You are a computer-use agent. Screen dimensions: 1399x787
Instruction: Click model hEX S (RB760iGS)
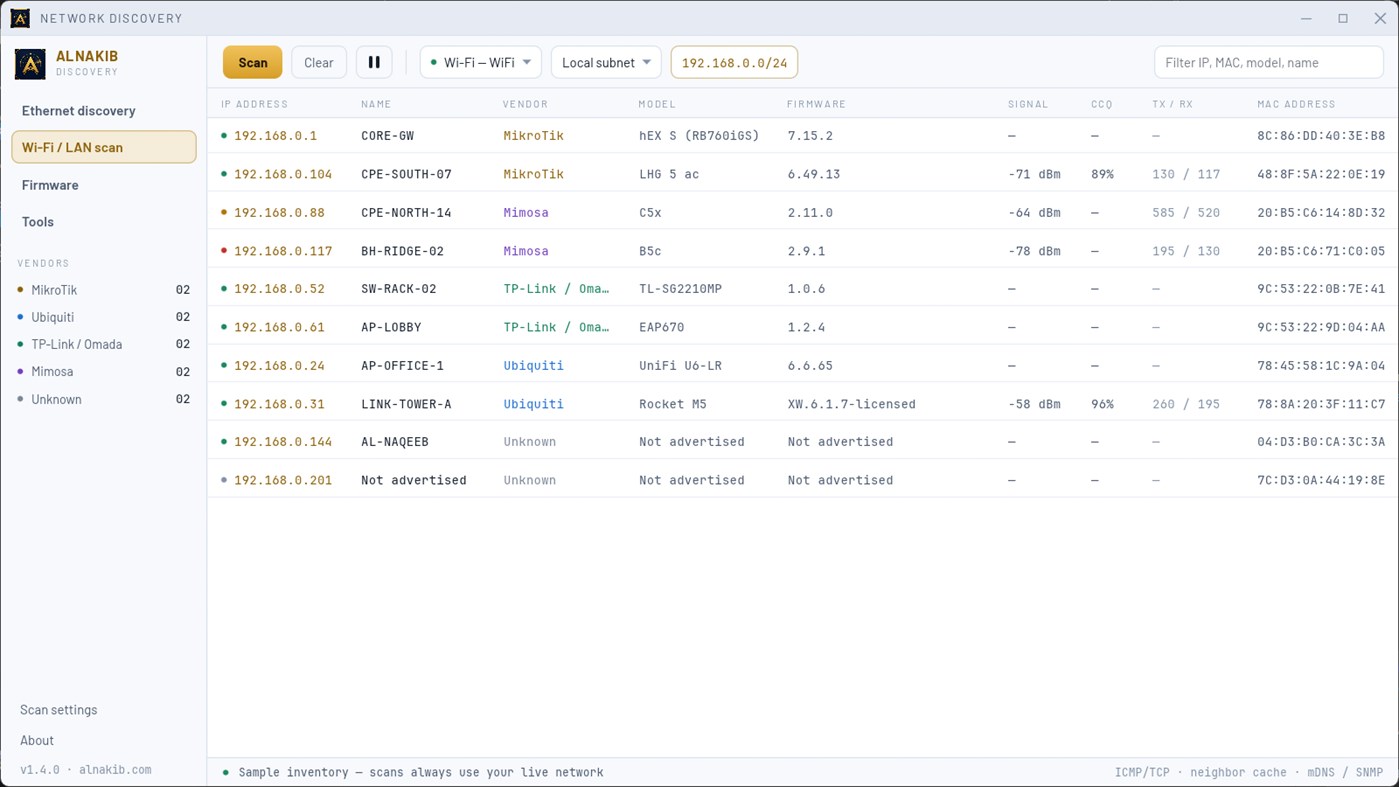(x=699, y=136)
